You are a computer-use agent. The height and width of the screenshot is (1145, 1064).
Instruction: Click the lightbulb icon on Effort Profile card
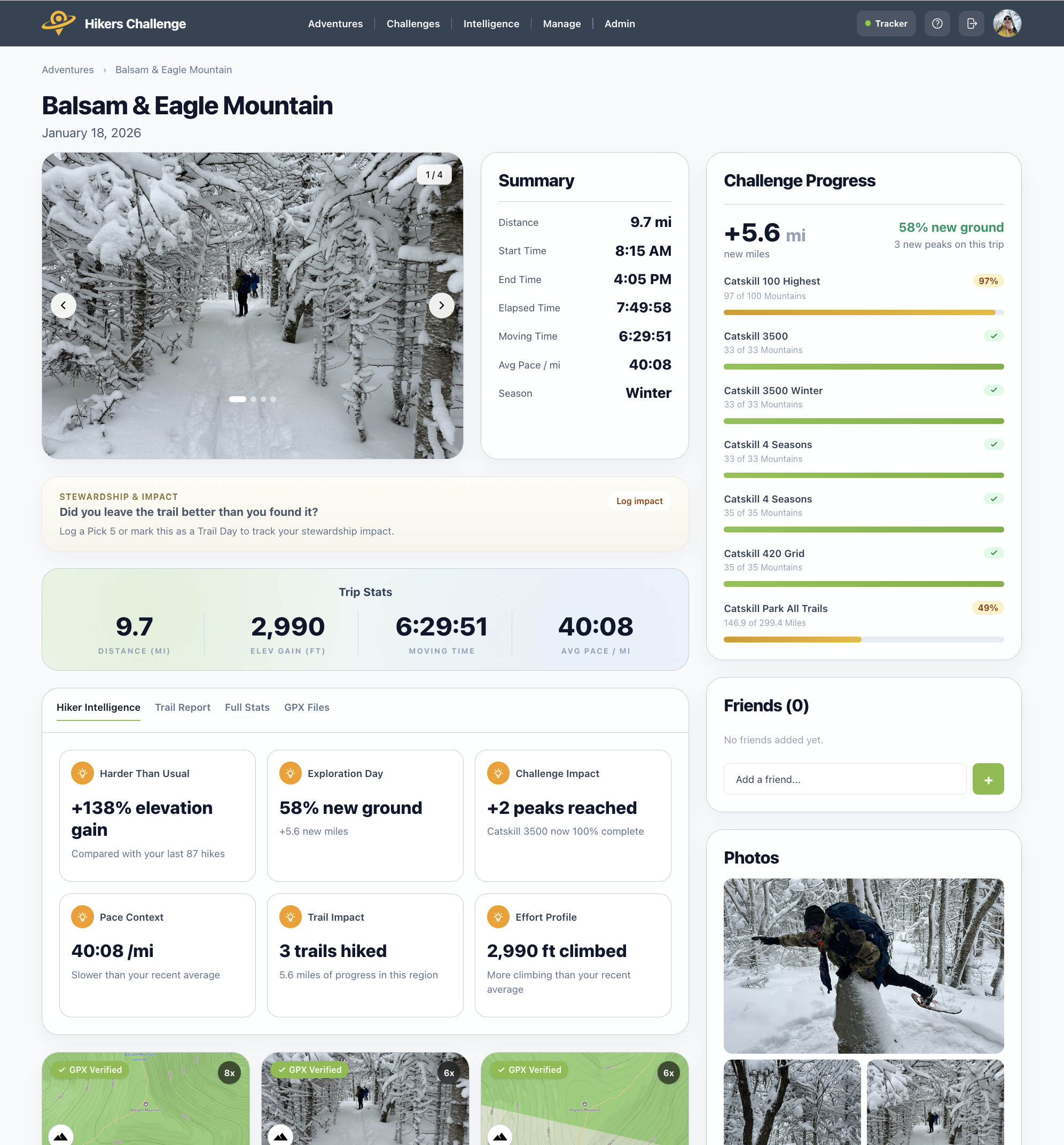[x=498, y=916]
